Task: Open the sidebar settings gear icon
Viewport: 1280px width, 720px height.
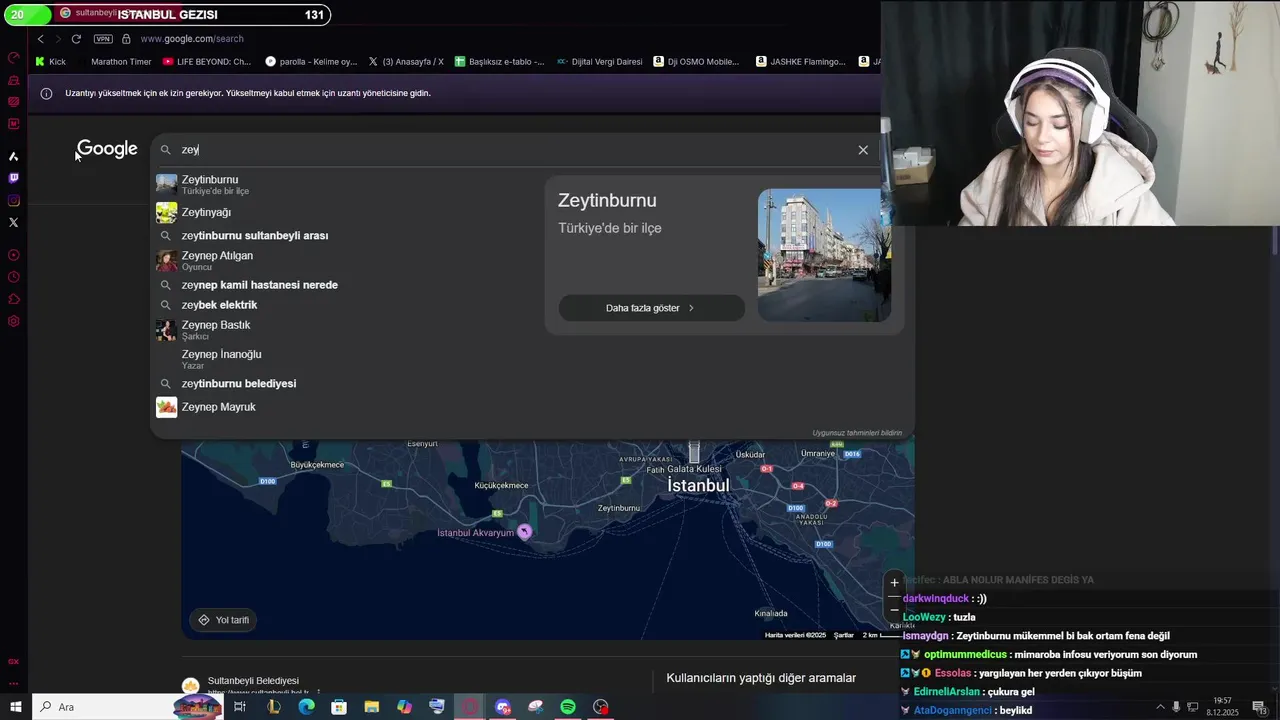Action: point(13,321)
